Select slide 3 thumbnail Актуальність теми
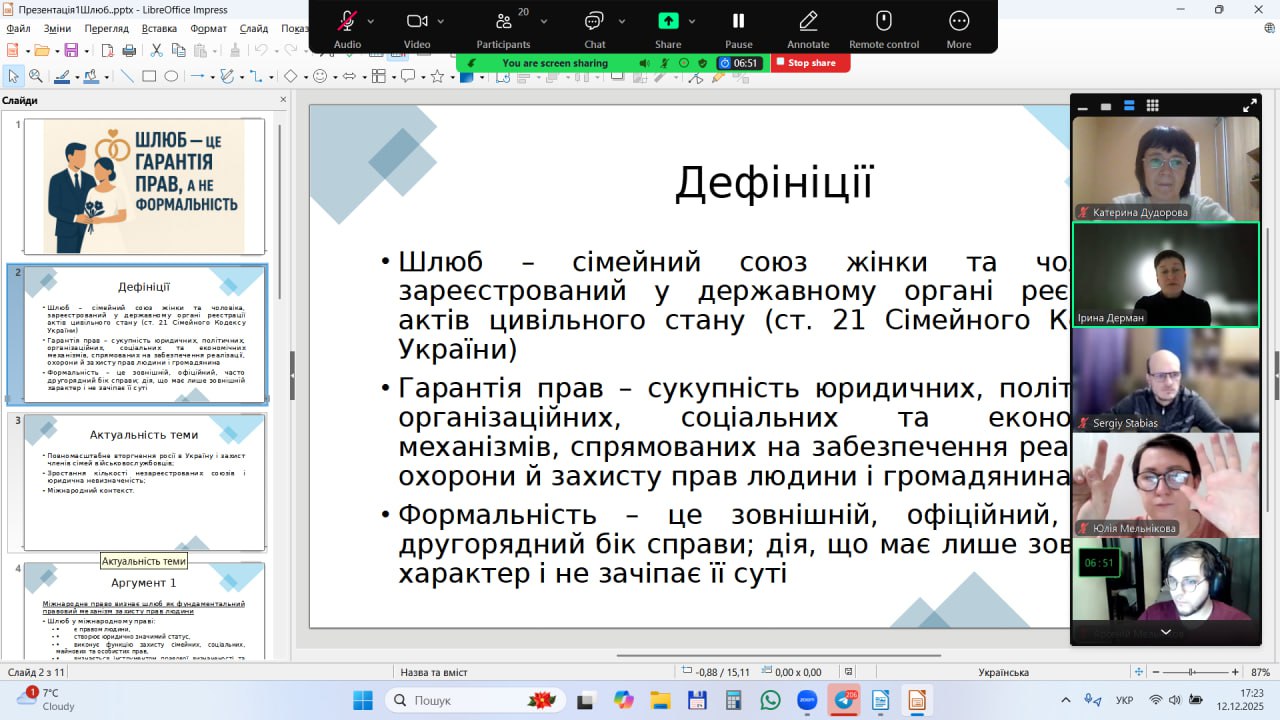1280x720 pixels. [144, 482]
